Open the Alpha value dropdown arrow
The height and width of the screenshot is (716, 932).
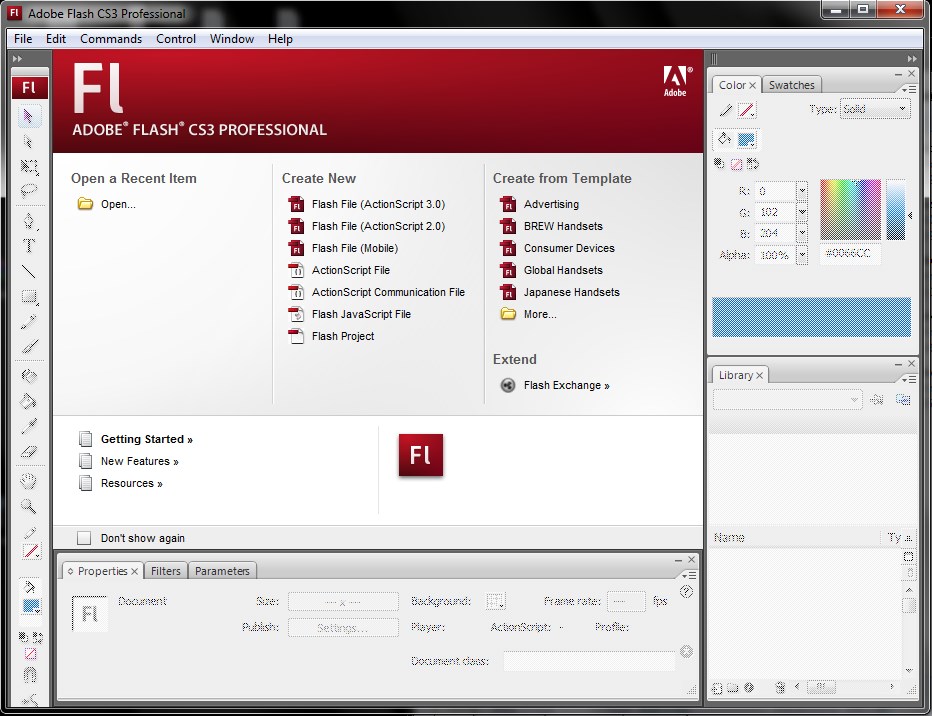coord(802,255)
